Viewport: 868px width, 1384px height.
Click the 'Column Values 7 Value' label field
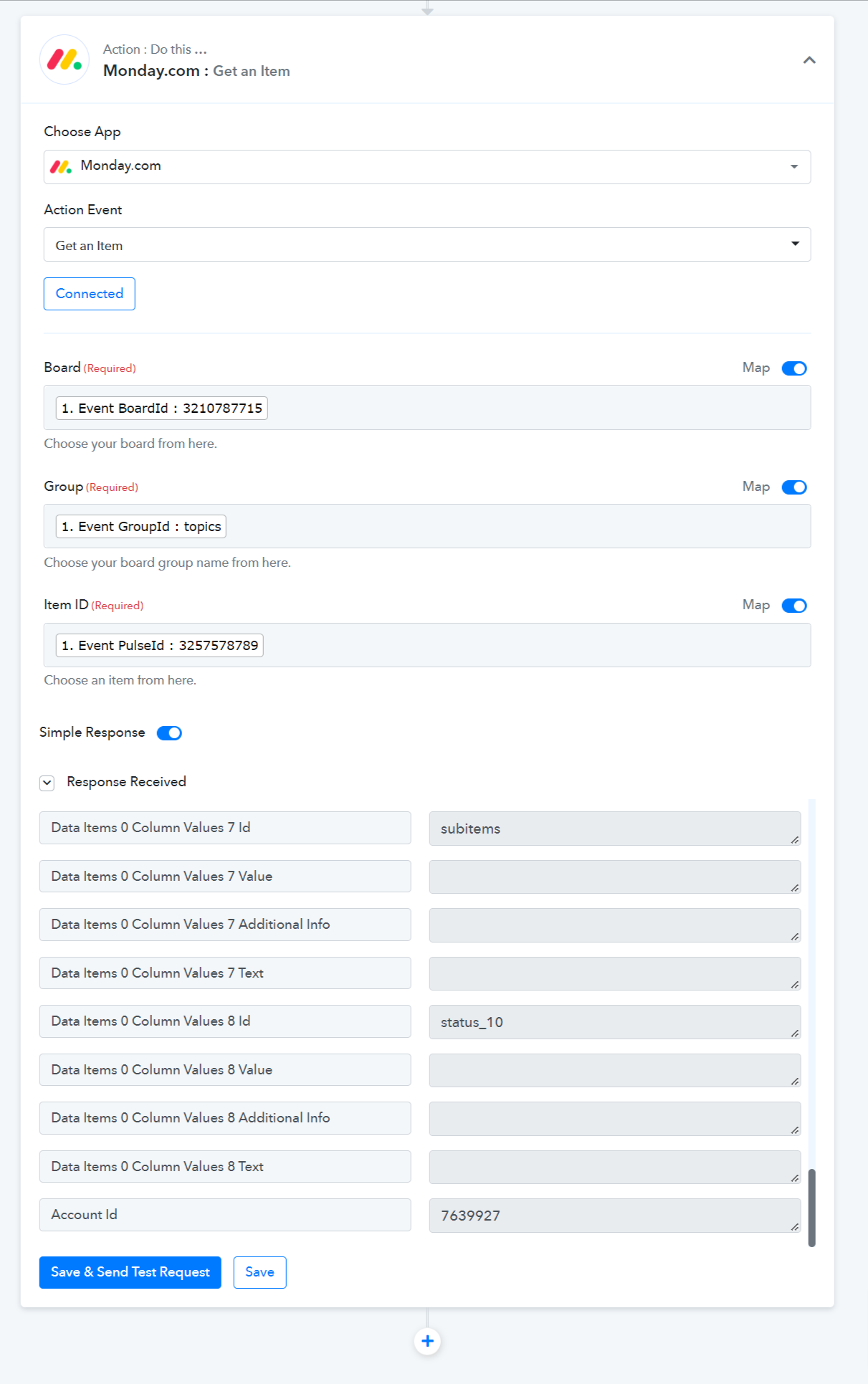coord(225,876)
